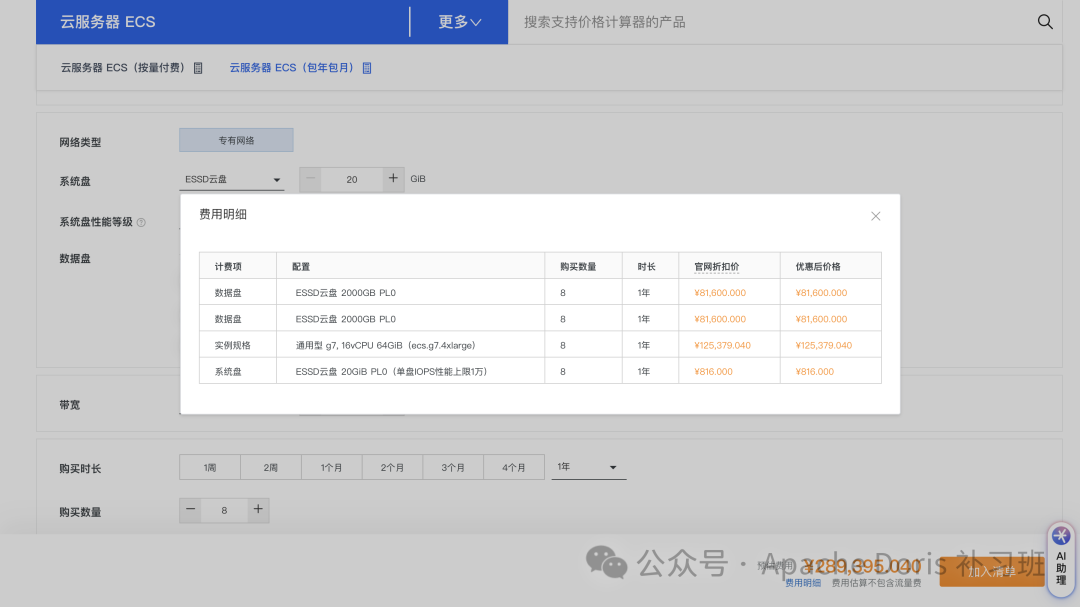Click the 带宽 section label
The image size is (1080, 607).
70,405
